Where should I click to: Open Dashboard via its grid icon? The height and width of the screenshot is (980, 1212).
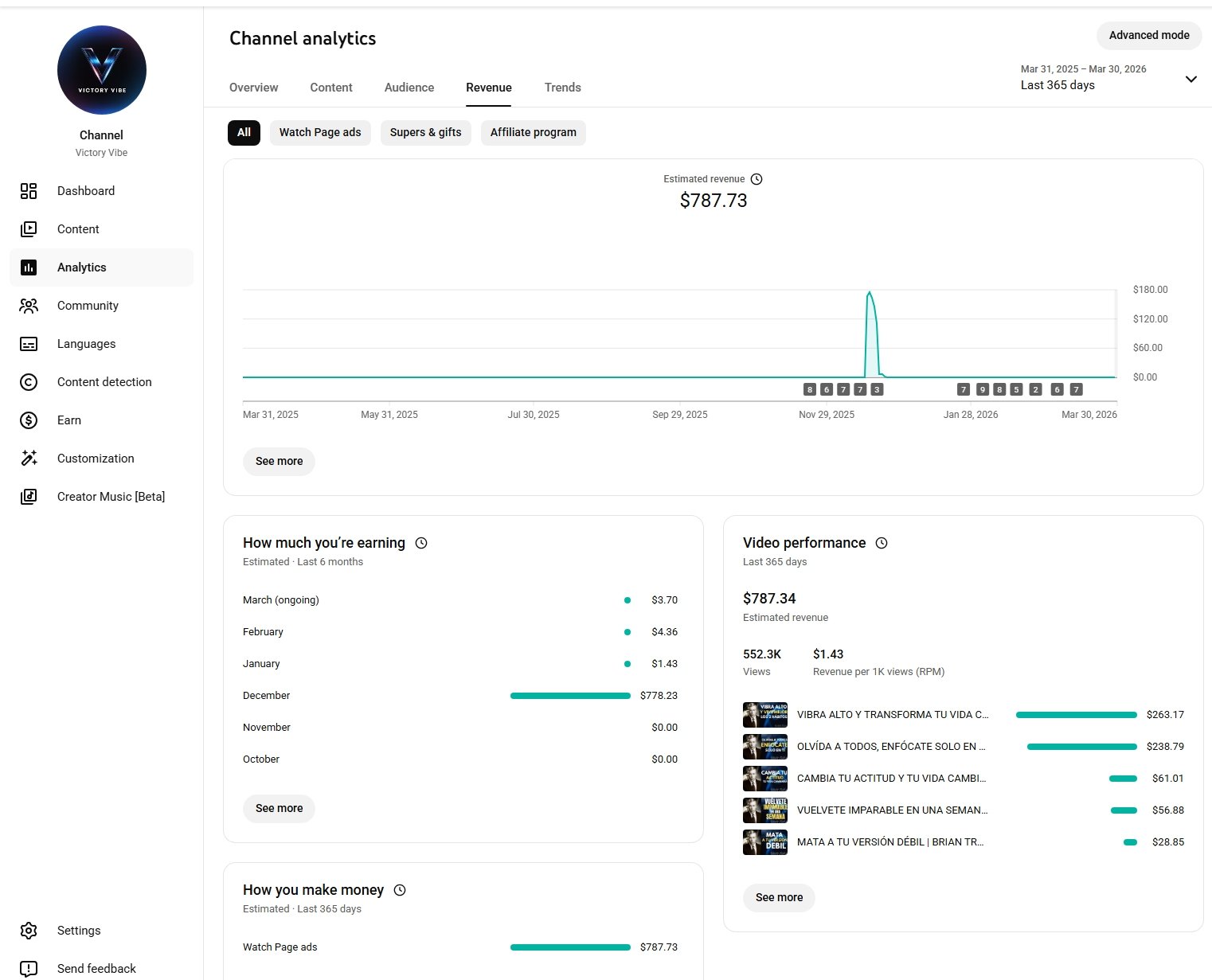(x=29, y=191)
